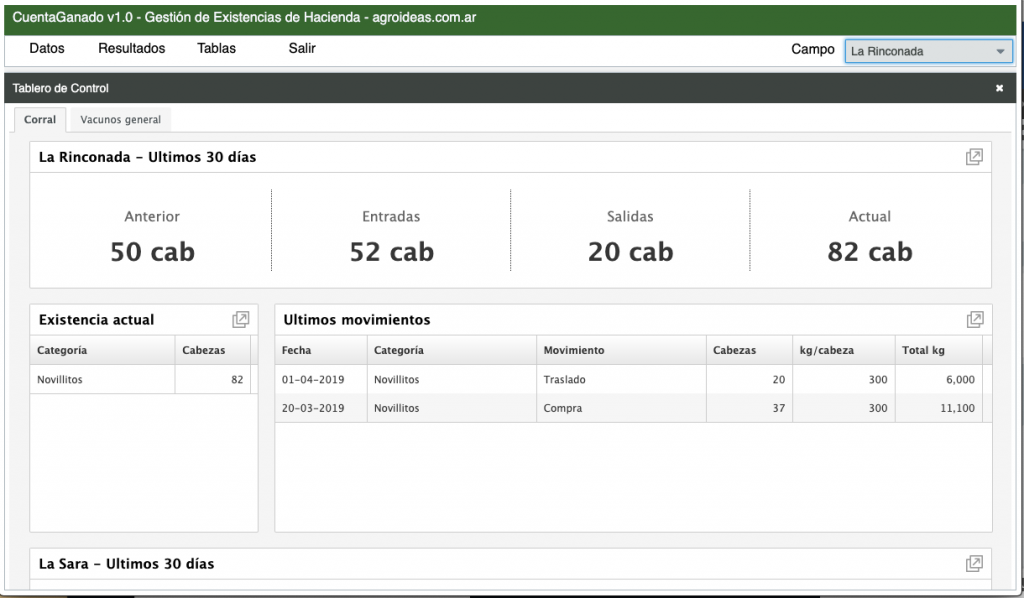The image size is (1024, 598).
Task: Switch to the Vacunos general tab
Action: coord(120,119)
